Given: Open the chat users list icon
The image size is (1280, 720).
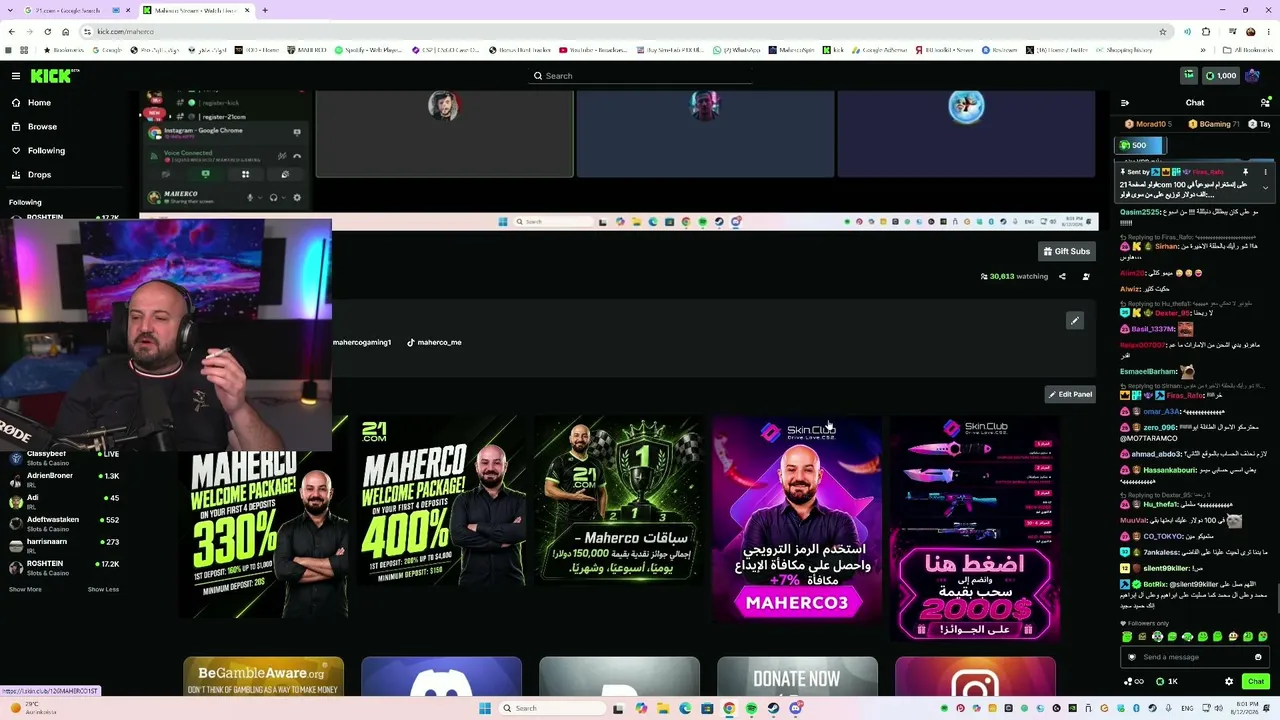Looking at the screenshot, I should pos(1265,103).
